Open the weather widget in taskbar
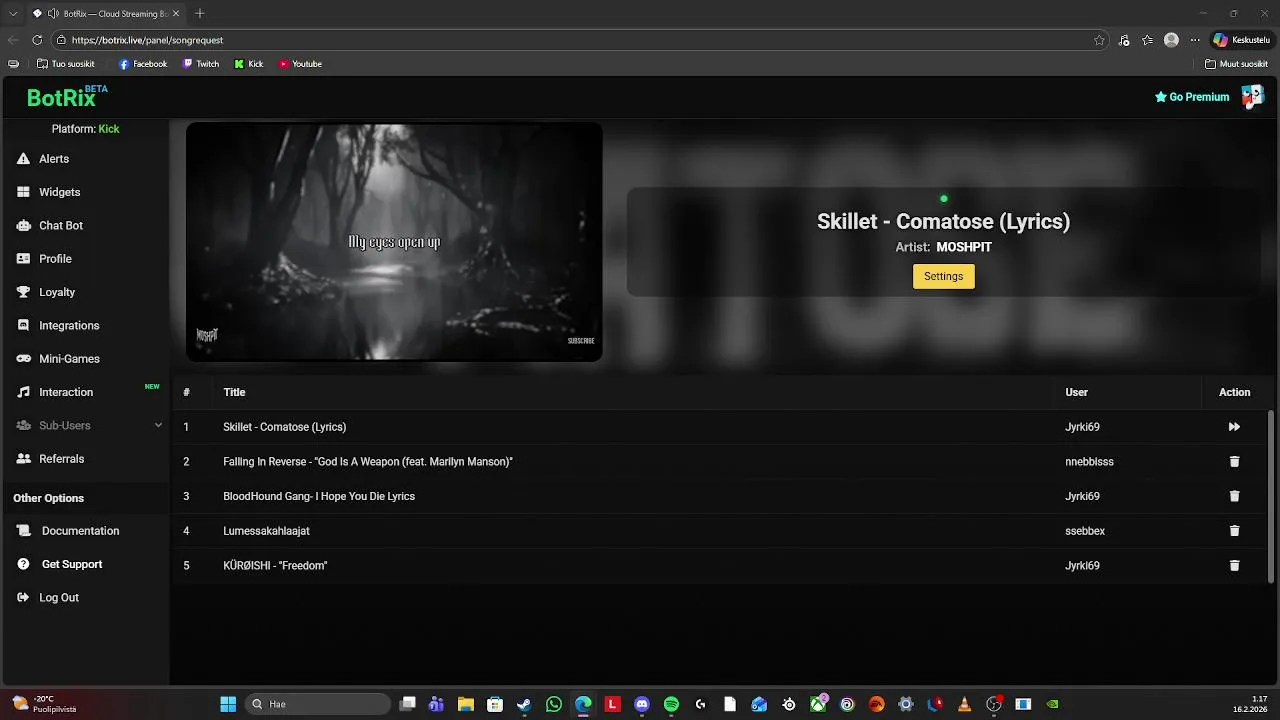 click(x=45, y=704)
